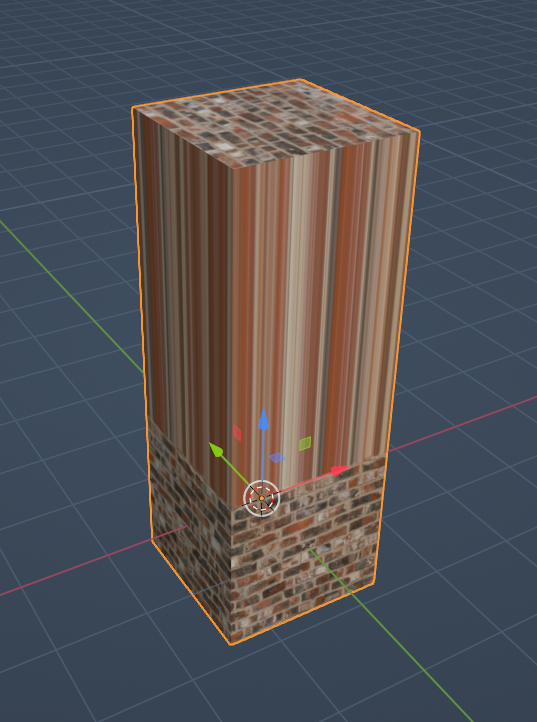Grab the green Y-axis move arrow
This screenshot has width=537, height=722.
(216, 449)
